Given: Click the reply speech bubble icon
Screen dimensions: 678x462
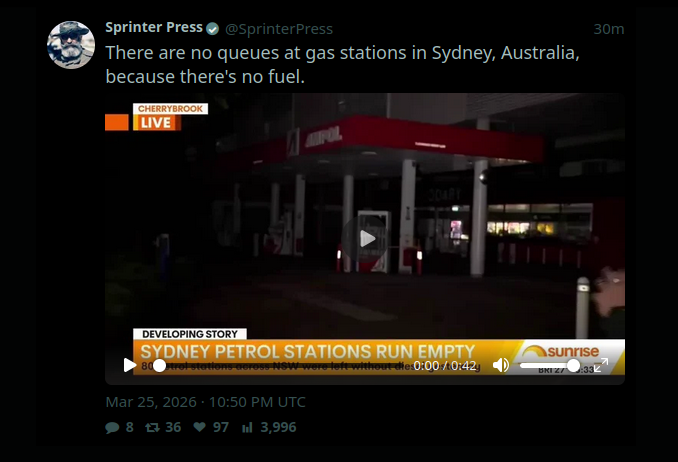Looking at the screenshot, I should click(x=112, y=427).
